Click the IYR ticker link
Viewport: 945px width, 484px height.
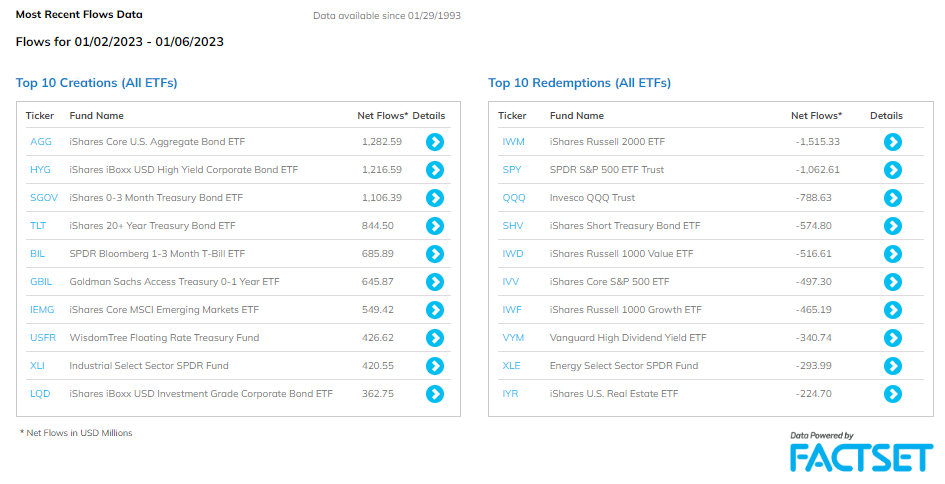(510, 394)
